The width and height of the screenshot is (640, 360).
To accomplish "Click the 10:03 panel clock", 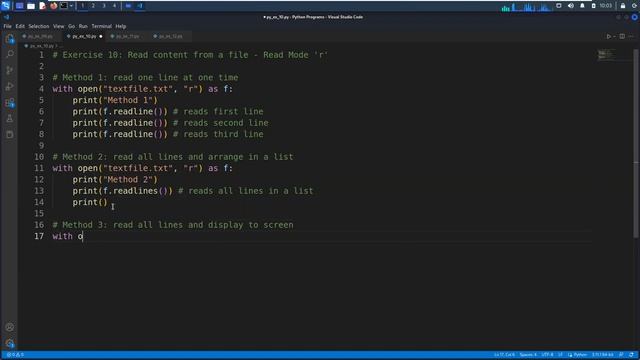I will tap(606, 6).
